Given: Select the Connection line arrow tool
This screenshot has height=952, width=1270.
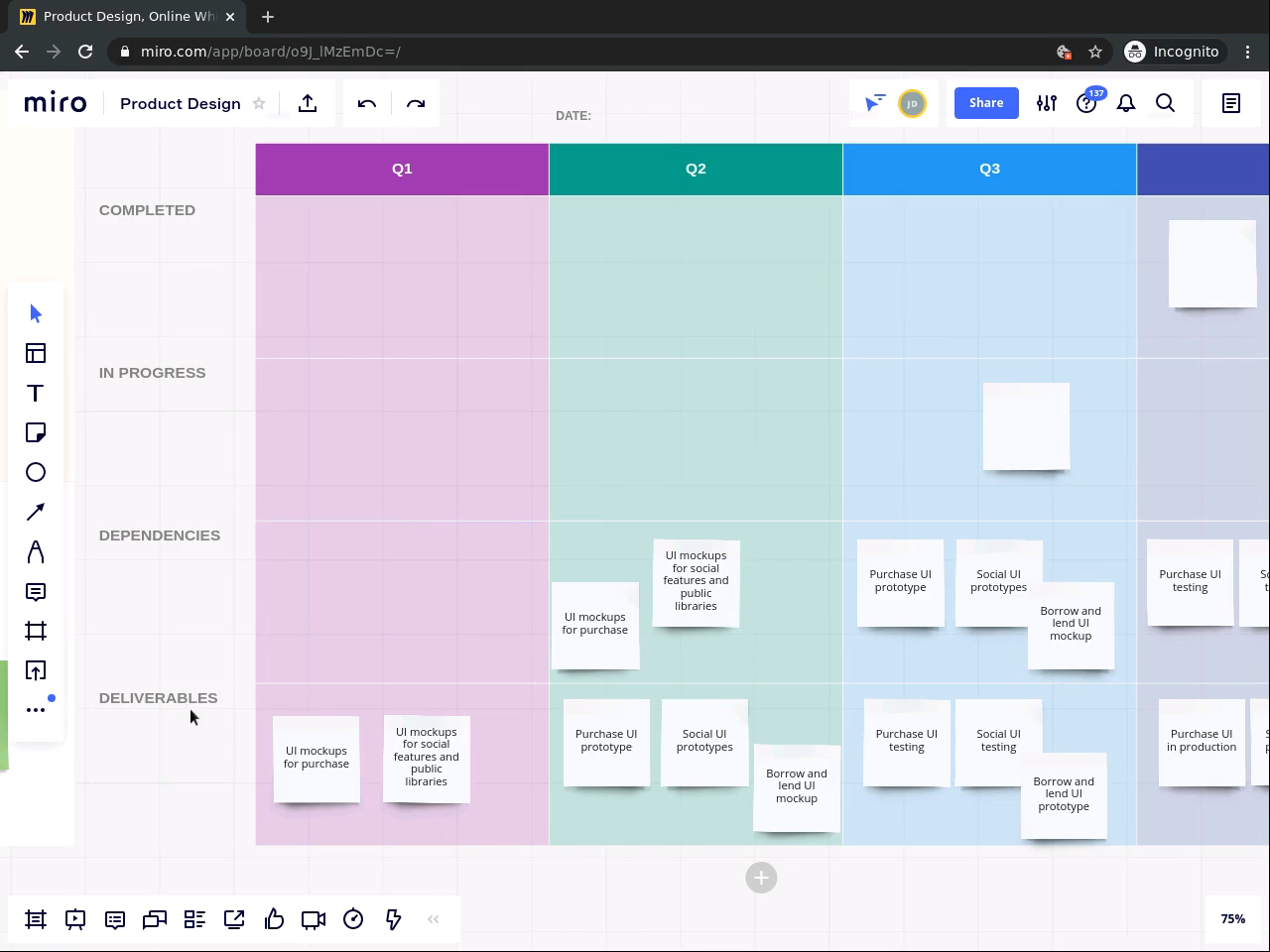Looking at the screenshot, I should tap(36, 513).
